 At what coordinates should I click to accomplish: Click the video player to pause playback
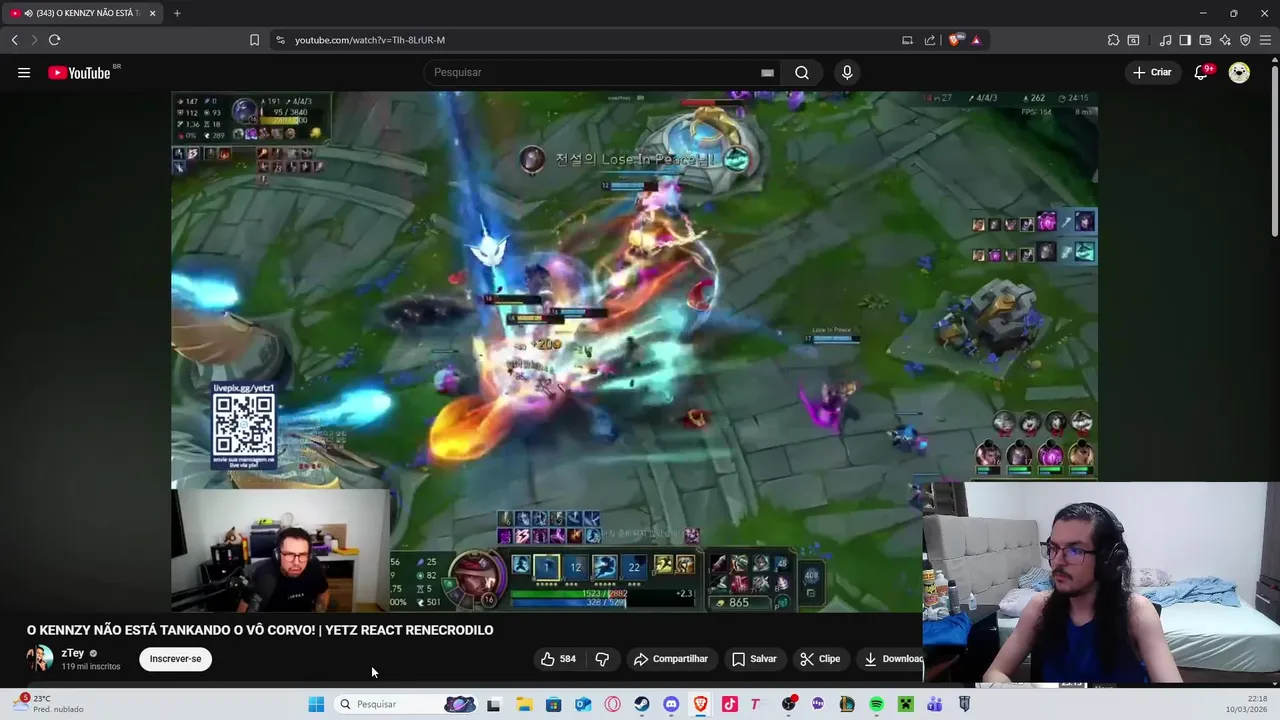click(x=634, y=351)
